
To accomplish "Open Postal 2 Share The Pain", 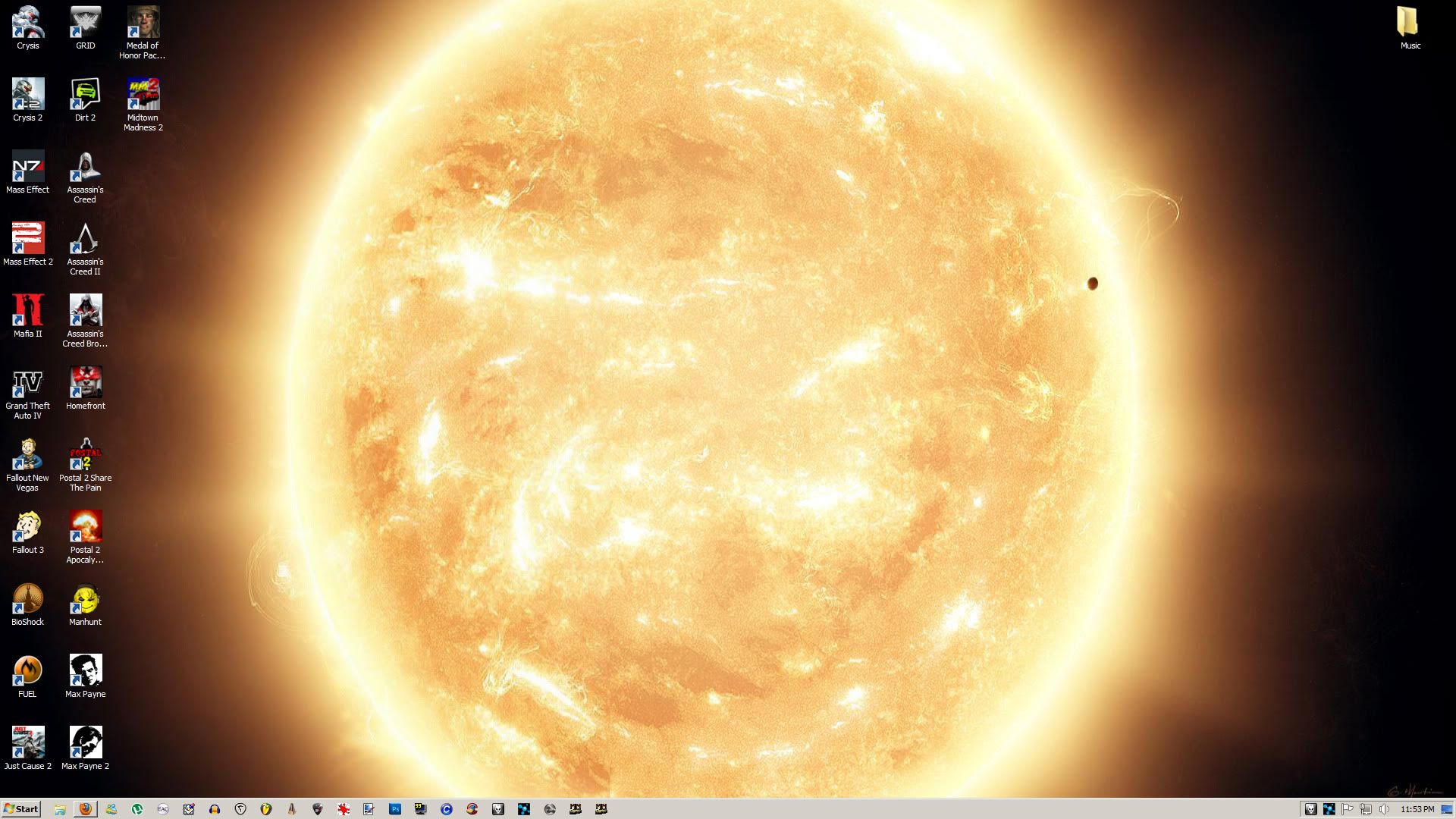I will point(85,455).
